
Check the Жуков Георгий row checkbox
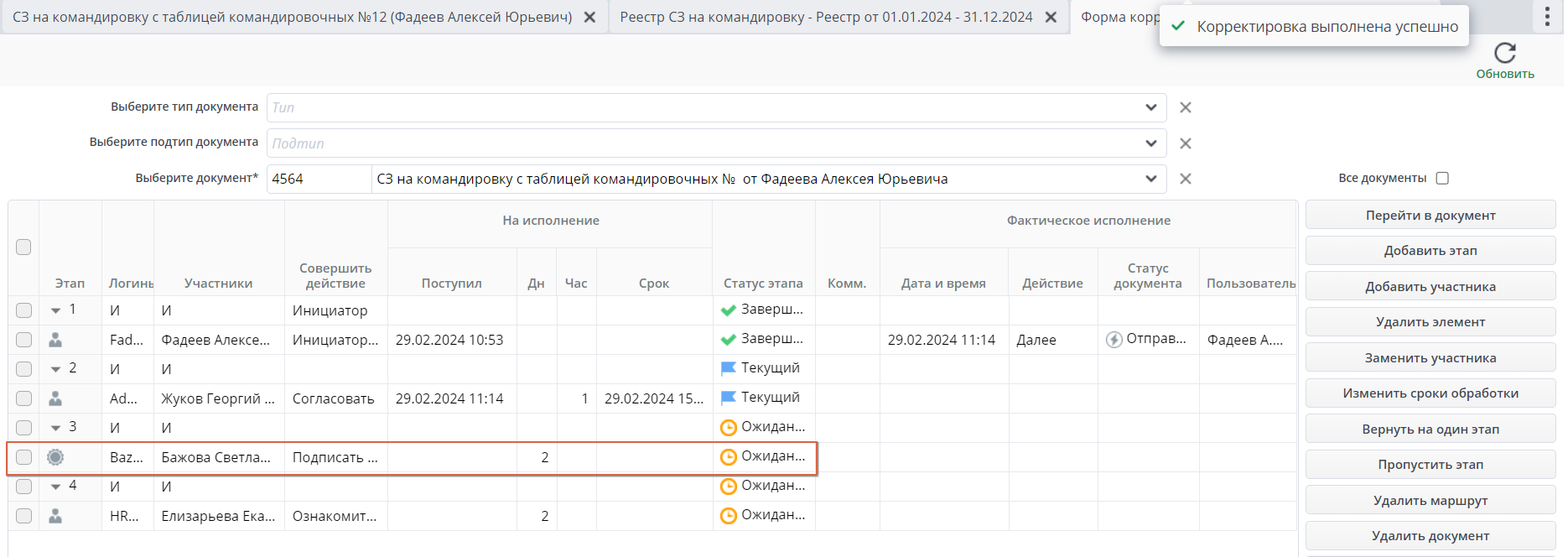coord(23,398)
